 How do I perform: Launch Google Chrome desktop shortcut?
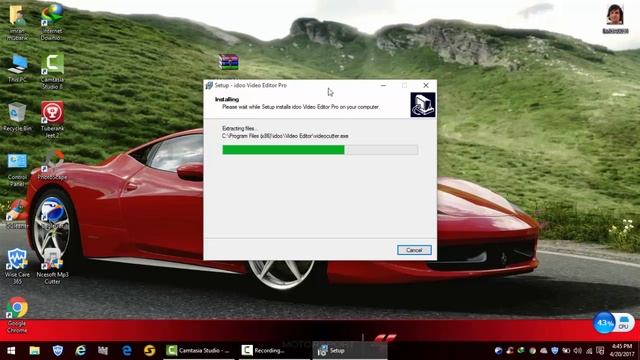17,315
